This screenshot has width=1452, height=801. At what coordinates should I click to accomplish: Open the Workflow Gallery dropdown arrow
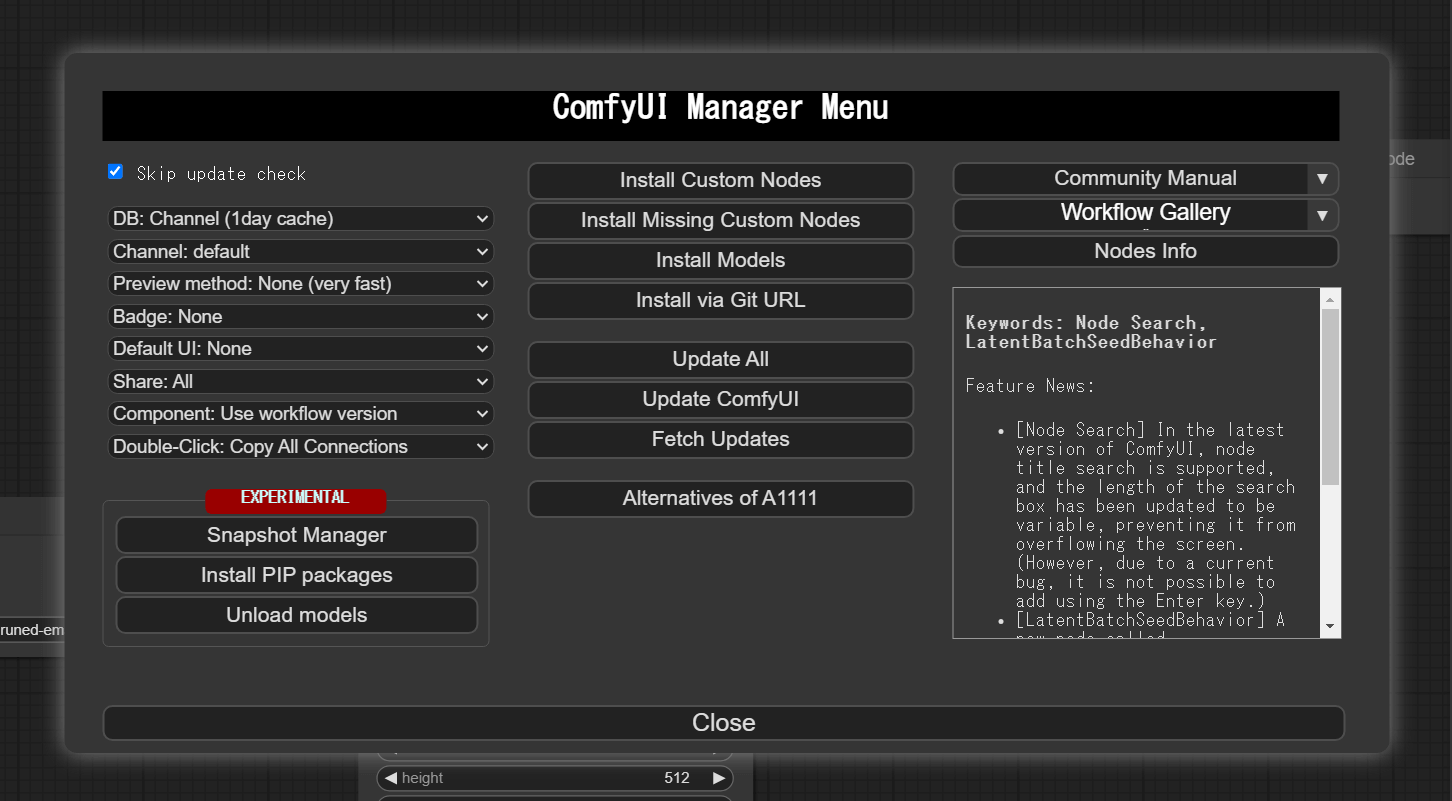(1322, 214)
